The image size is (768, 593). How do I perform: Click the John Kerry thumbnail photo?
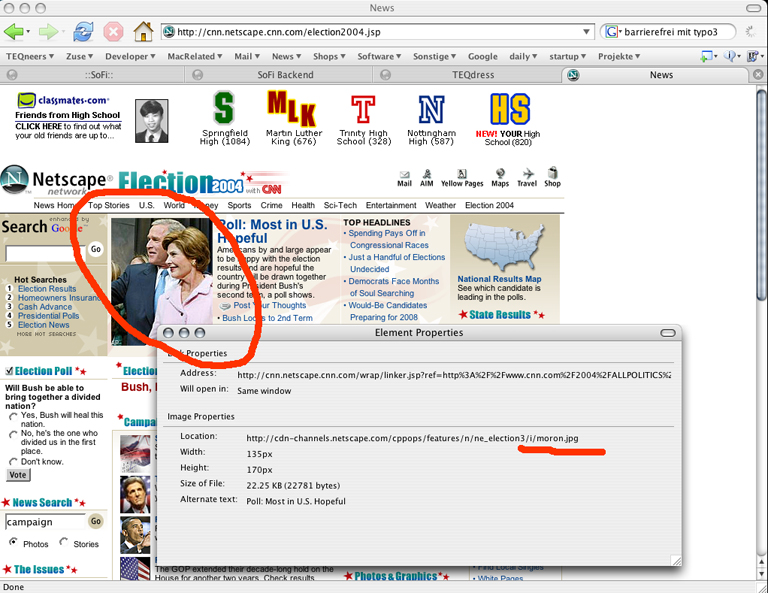point(135,495)
